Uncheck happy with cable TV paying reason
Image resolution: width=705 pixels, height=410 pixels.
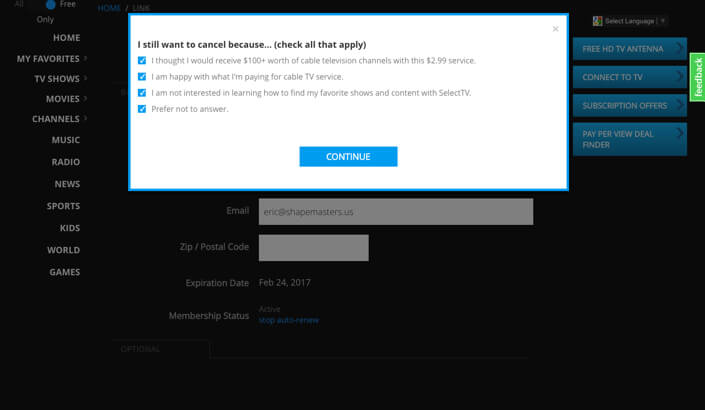pos(142,76)
